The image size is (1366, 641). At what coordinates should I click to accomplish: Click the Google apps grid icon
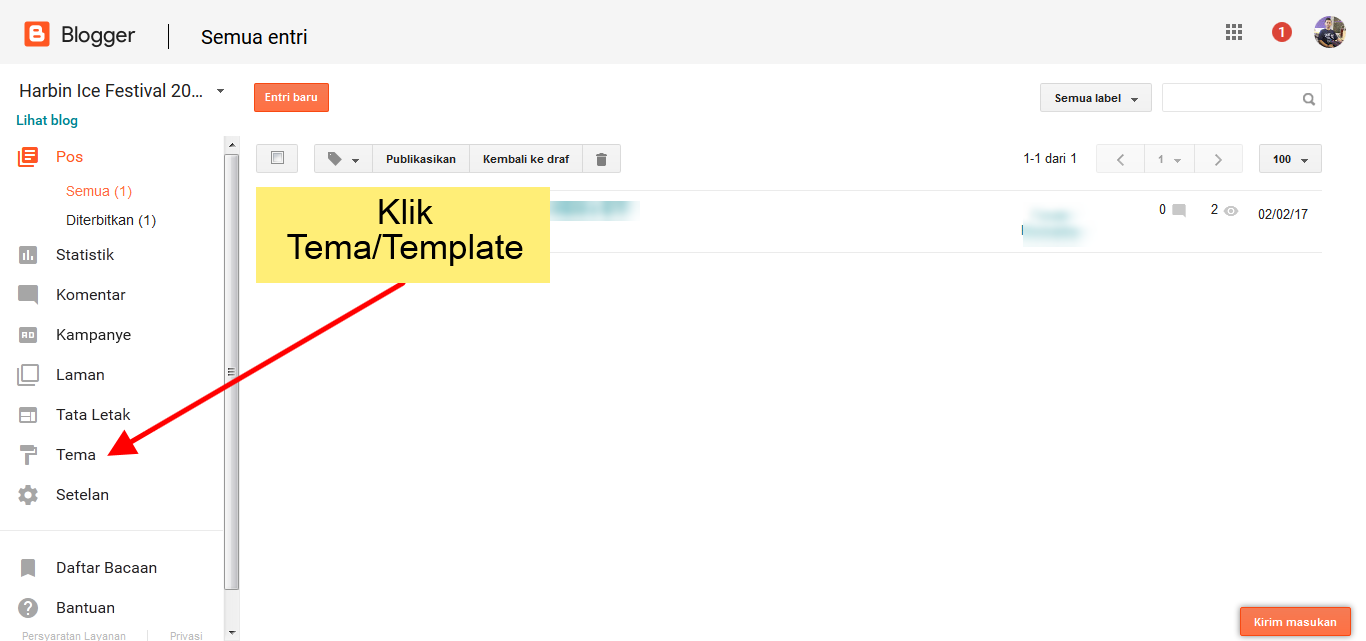click(x=1234, y=32)
